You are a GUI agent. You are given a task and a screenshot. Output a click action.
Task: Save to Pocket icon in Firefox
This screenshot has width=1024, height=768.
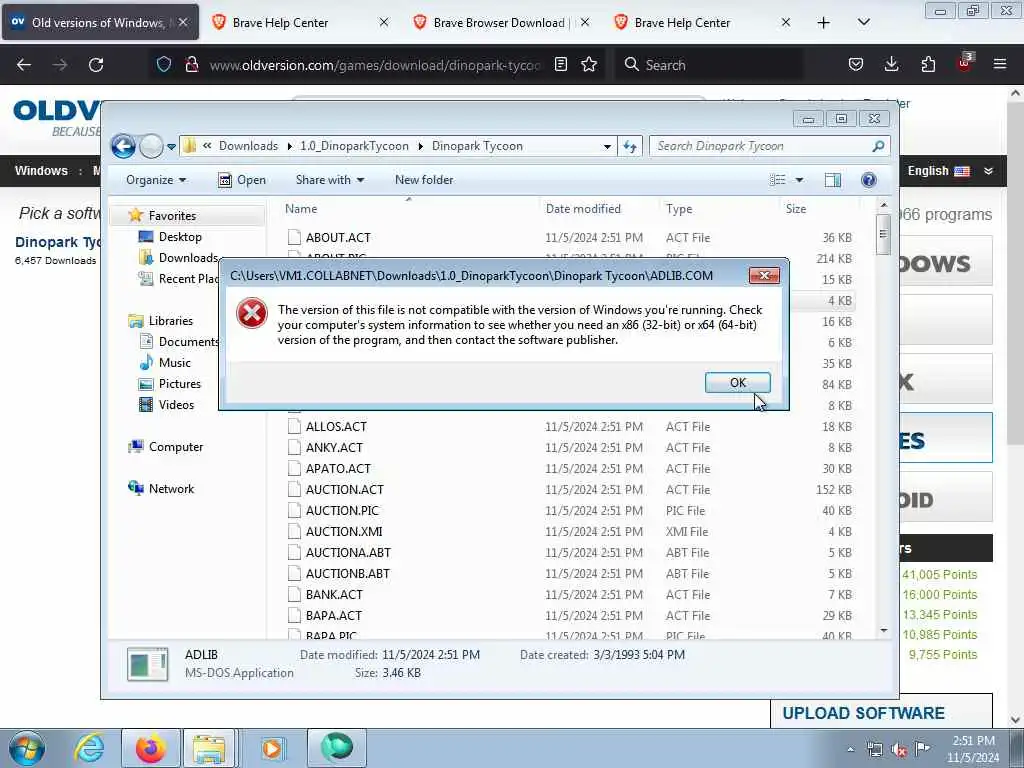pyautogui.click(x=856, y=65)
